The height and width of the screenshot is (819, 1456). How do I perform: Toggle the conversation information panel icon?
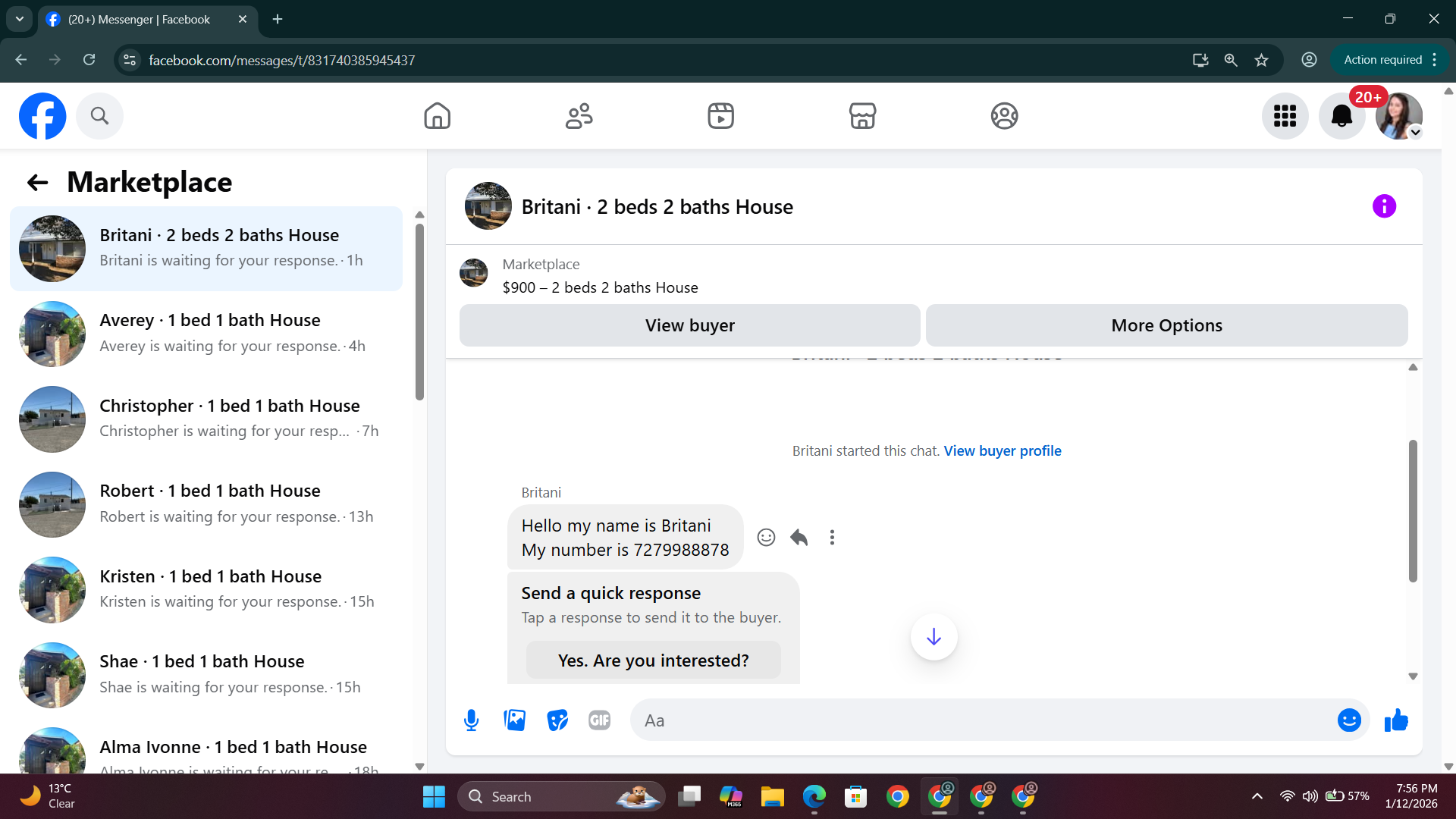pos(1384,206)
